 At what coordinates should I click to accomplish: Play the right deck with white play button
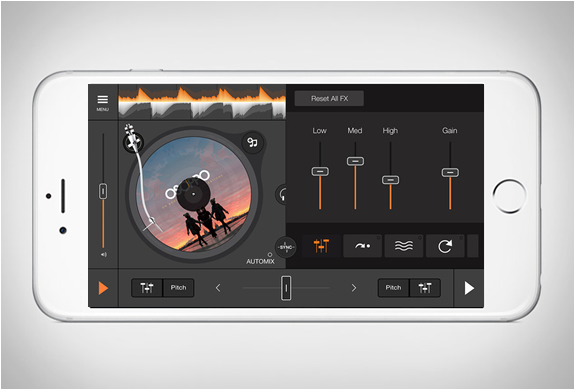469,288
